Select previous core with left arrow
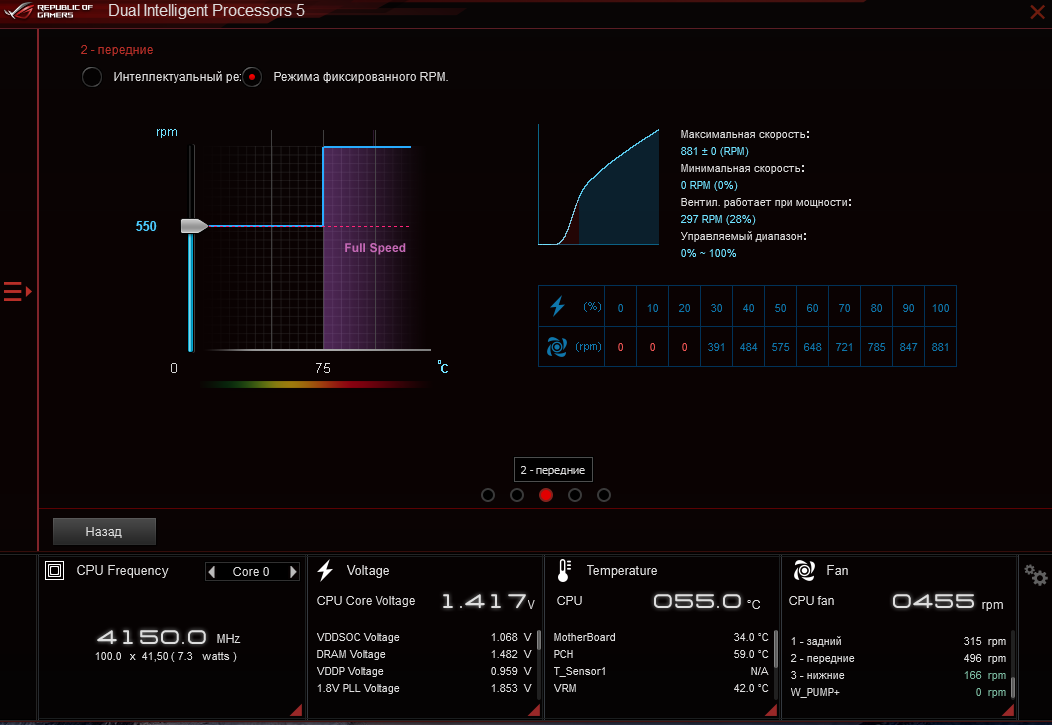The image size is (1052, 725). [212, 571]
